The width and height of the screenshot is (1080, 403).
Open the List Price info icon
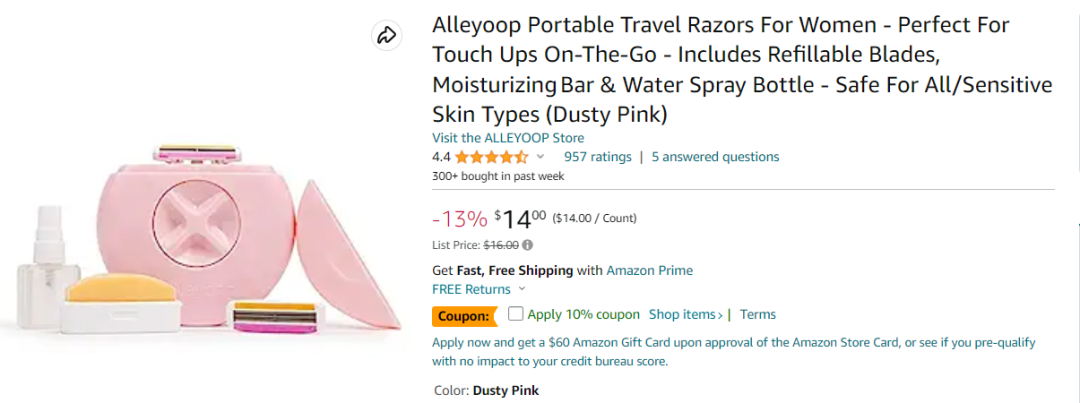(x=527, y=244)
